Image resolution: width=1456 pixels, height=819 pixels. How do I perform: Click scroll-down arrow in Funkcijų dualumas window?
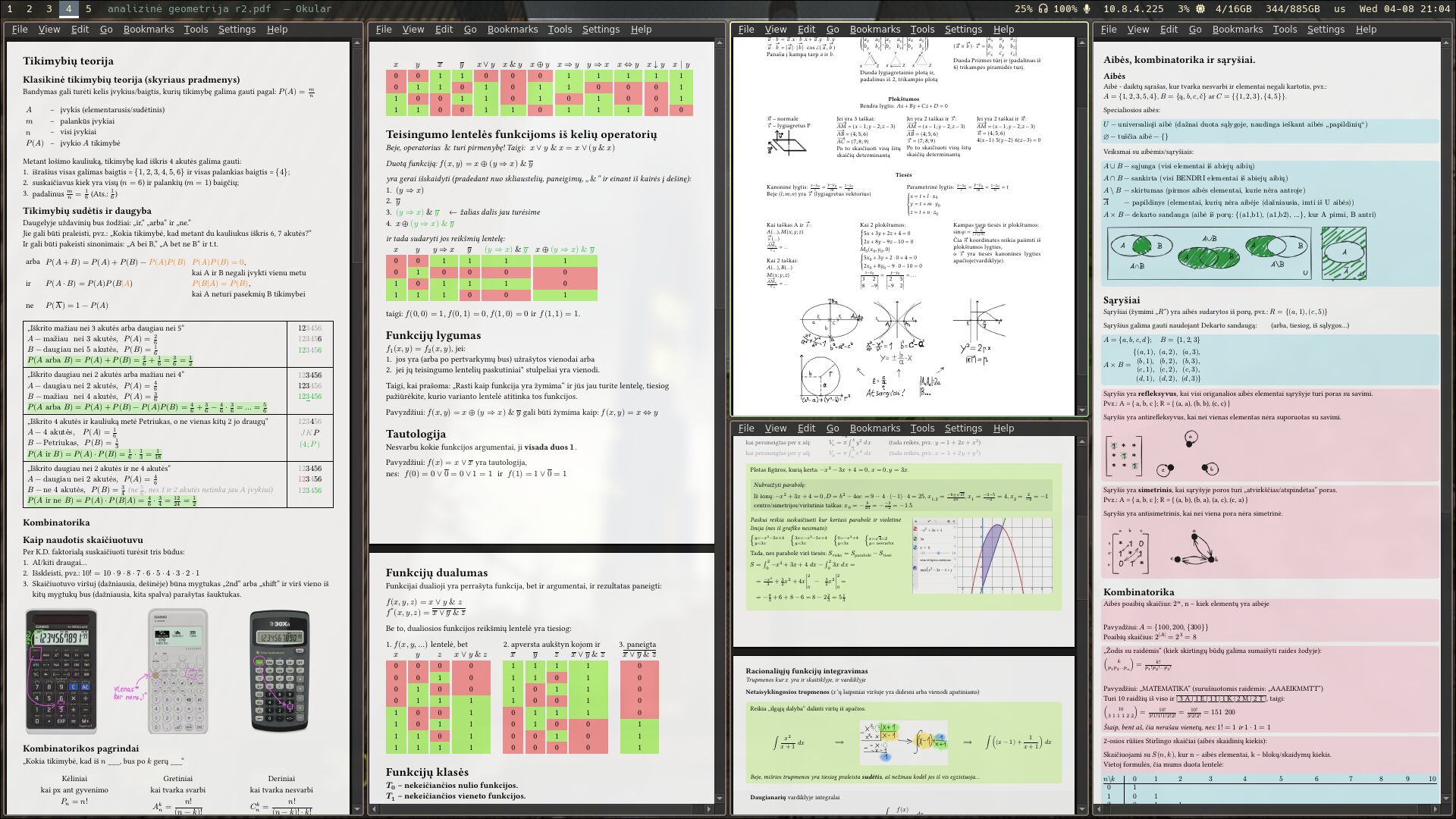click(720, 799)
